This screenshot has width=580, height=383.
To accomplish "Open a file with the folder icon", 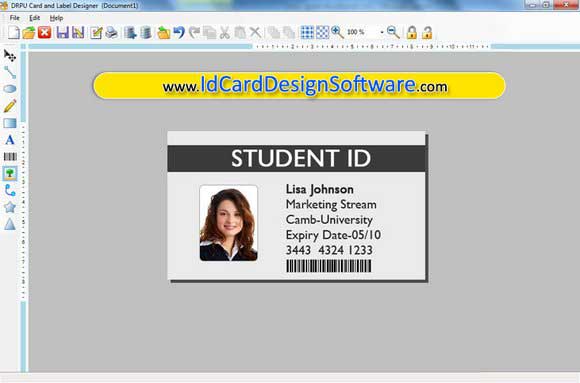I will [28, 33].
